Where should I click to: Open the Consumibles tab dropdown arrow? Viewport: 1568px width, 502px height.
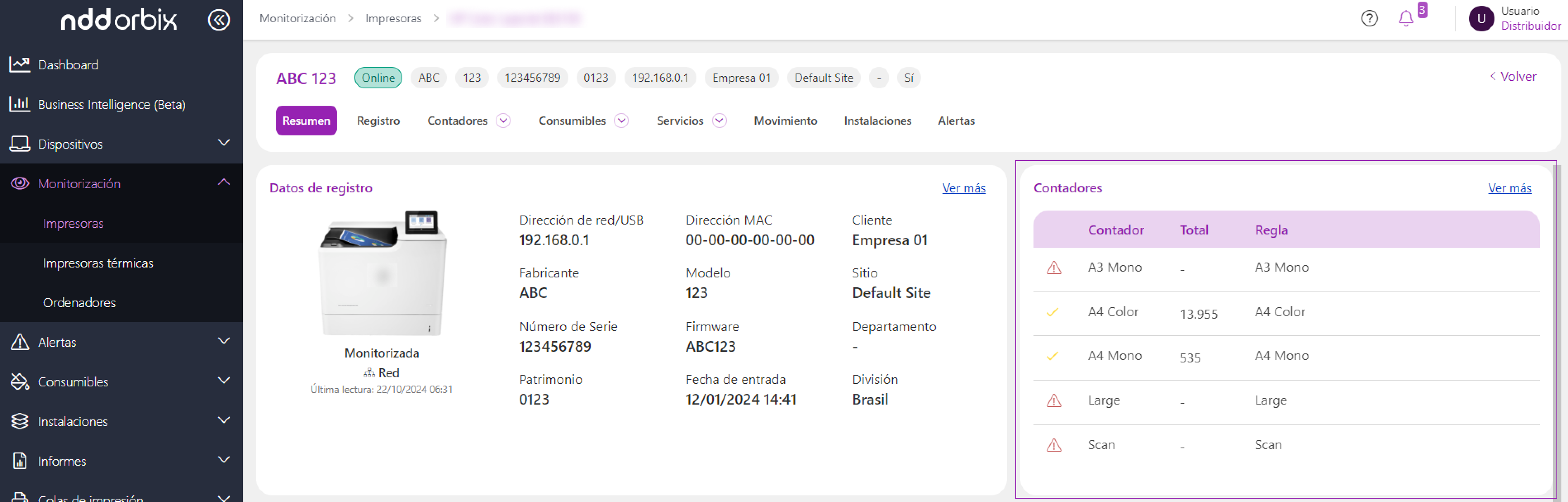(621, 121)
